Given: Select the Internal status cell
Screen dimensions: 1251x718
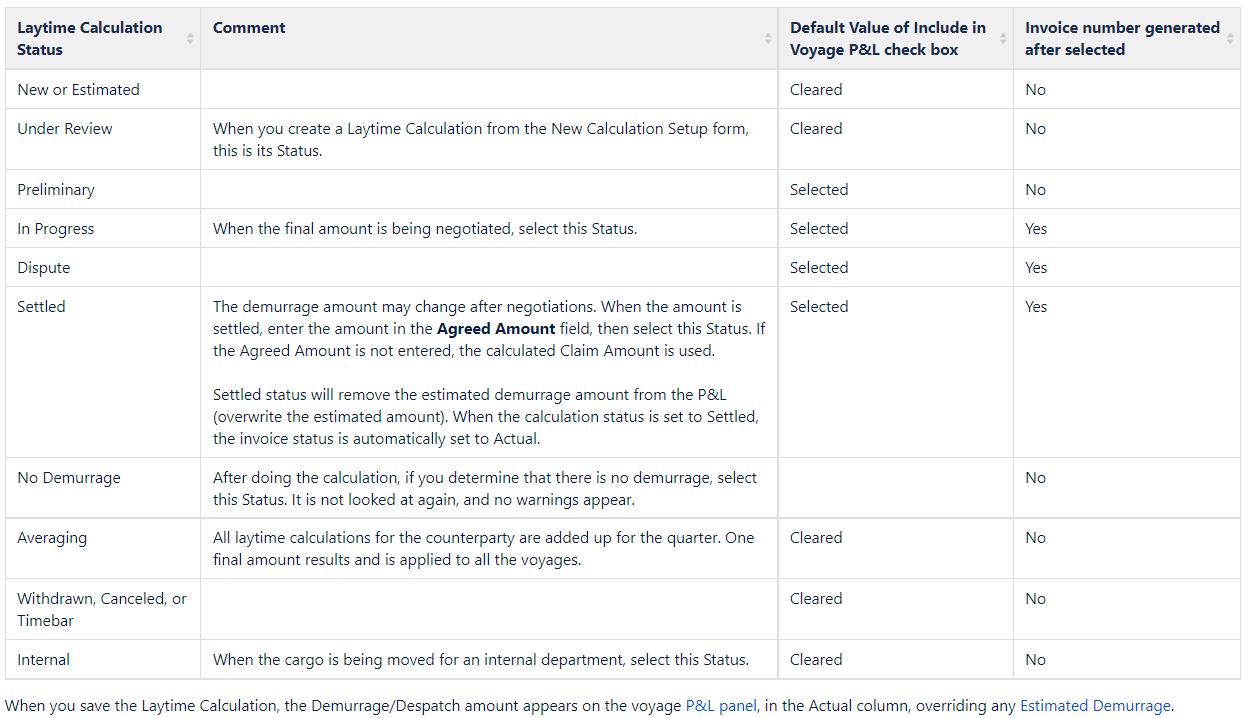Looking at the screenshot, I should pyautogui.click(x=44, y=659).
